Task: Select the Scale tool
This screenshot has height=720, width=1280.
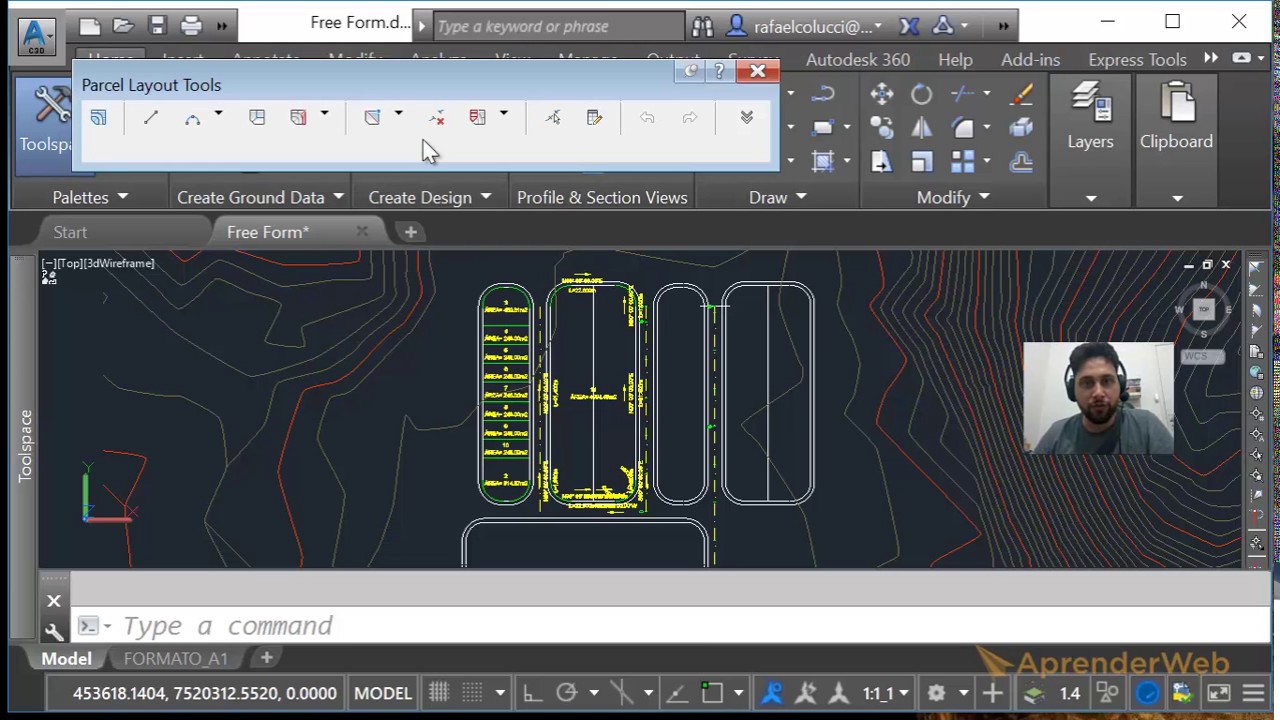Action: [921, 162]
